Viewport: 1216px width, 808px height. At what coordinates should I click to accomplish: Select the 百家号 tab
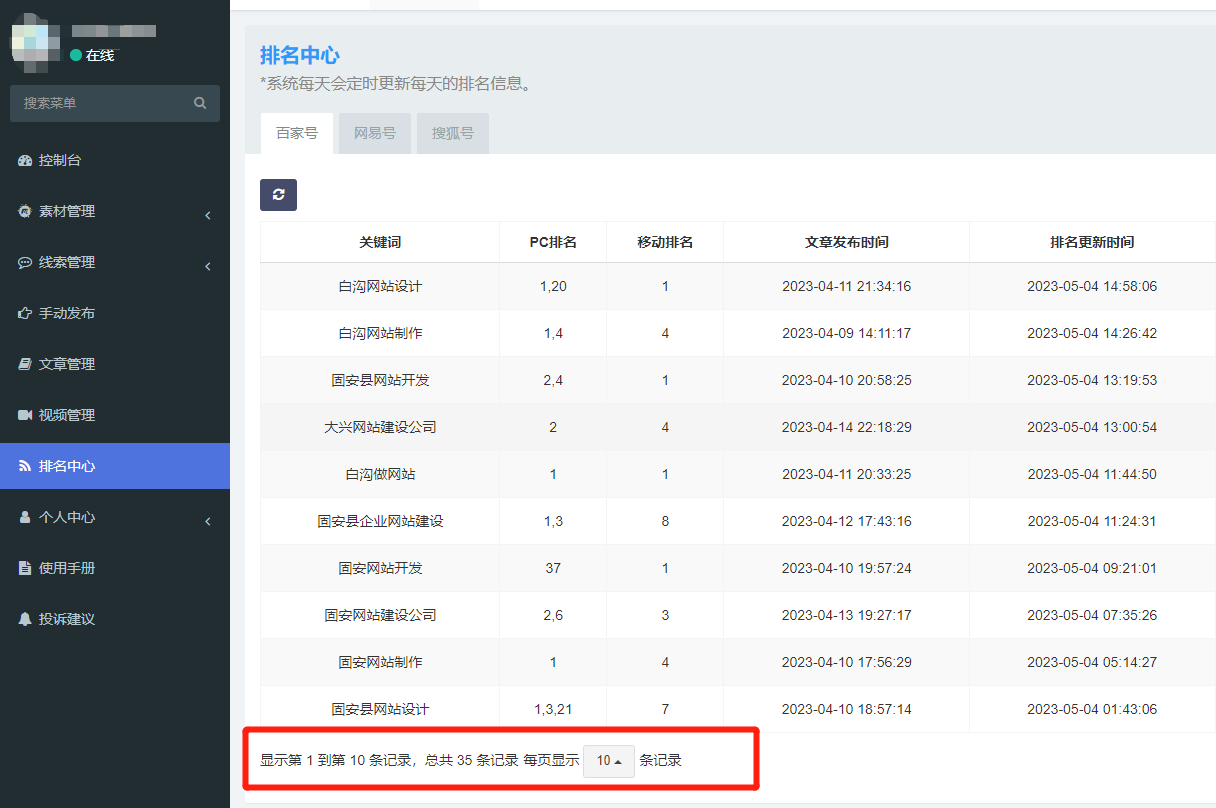pyautogui.click(x=297, y=133)
